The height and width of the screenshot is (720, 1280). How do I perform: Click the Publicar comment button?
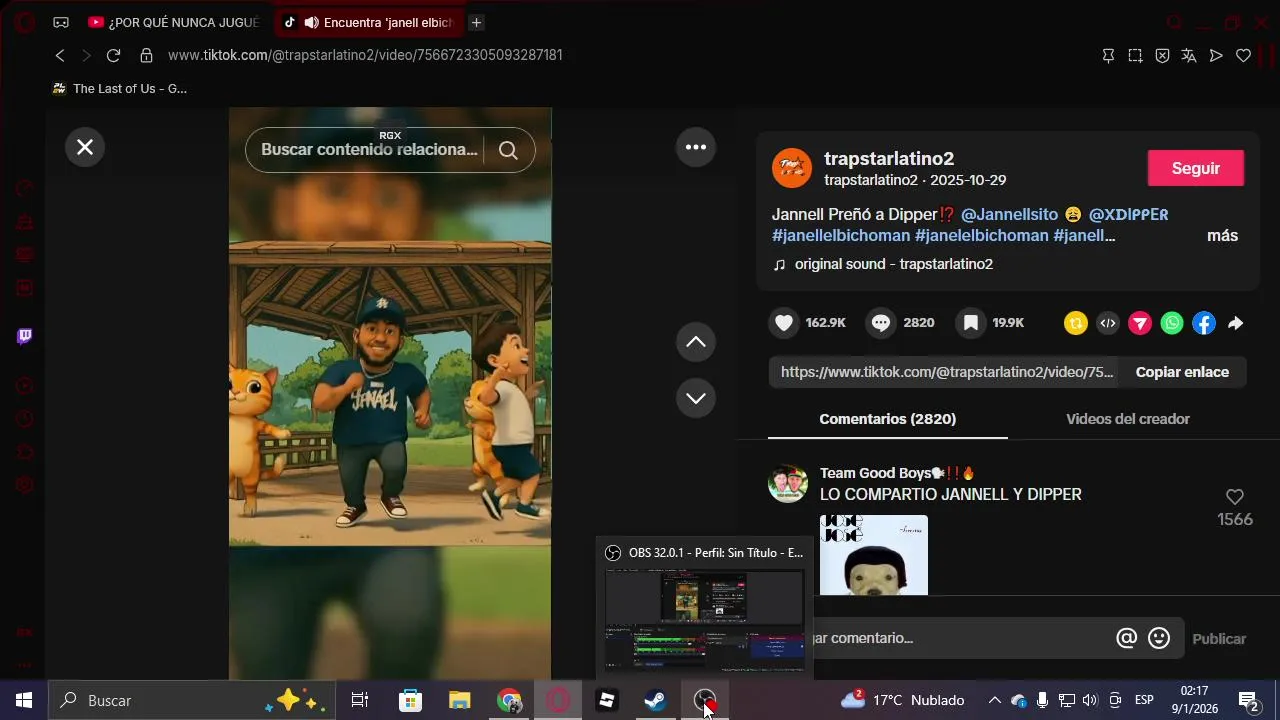1219,639
